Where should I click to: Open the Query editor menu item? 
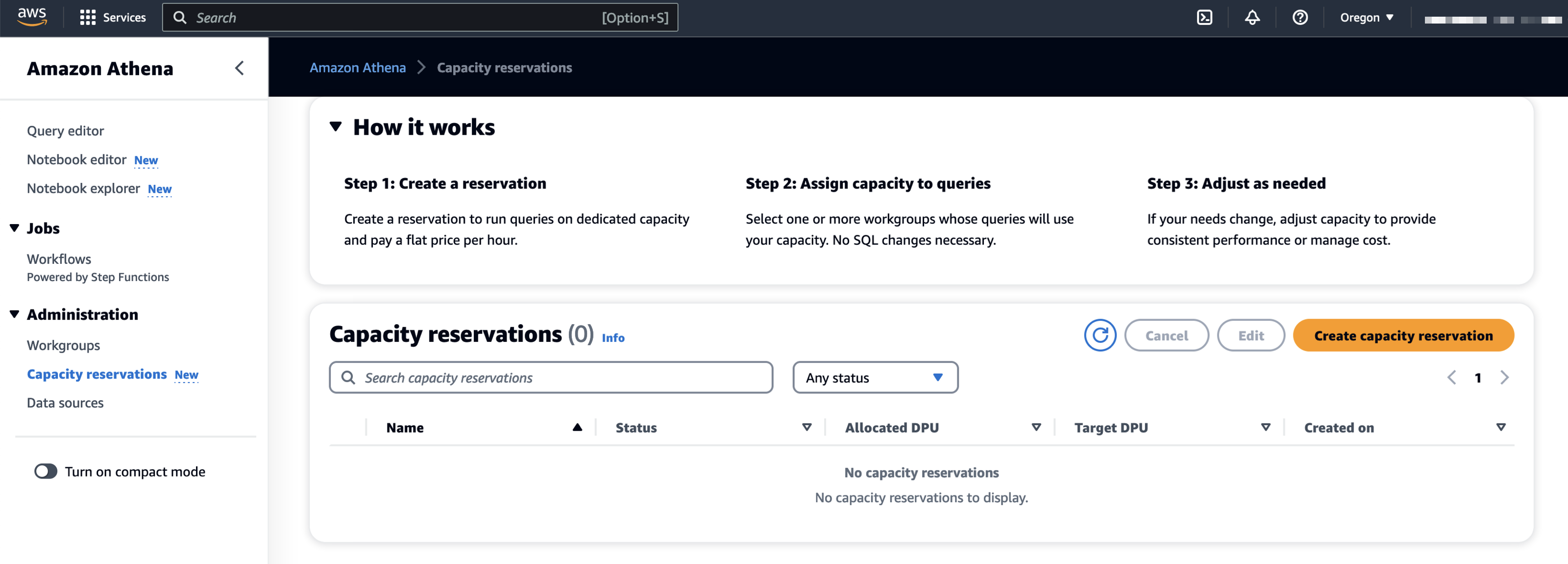coord(65,130)
